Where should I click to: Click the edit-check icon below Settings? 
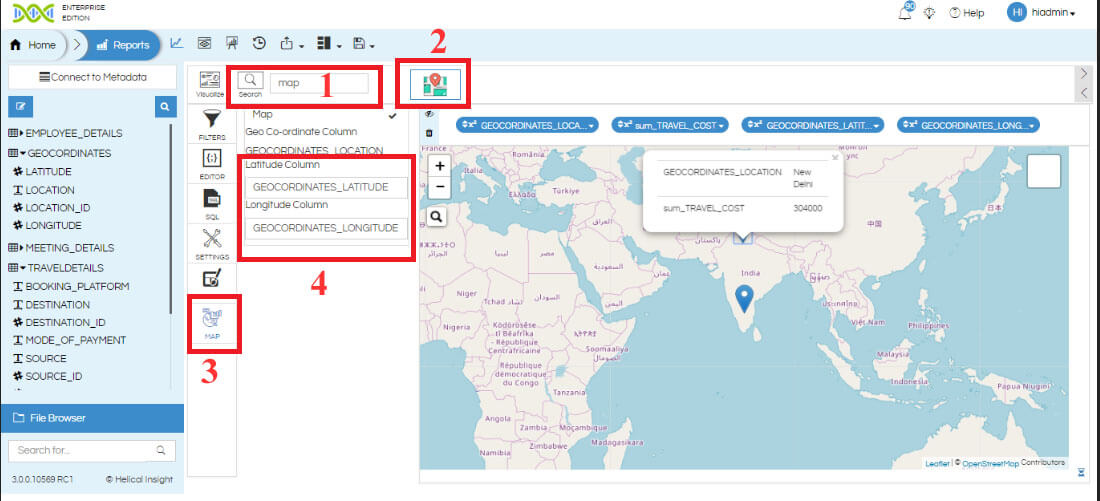[x=211, y=279]
